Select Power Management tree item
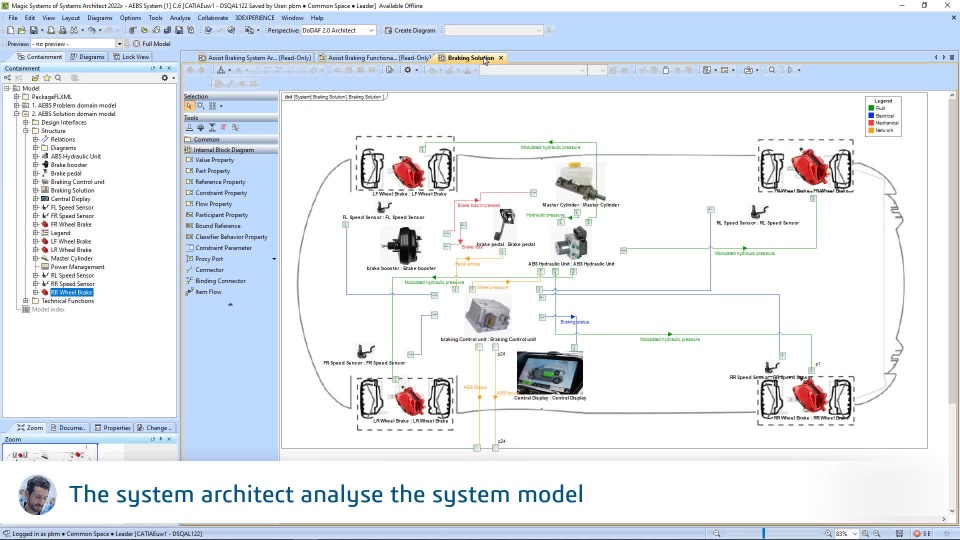 pos(77,267)
